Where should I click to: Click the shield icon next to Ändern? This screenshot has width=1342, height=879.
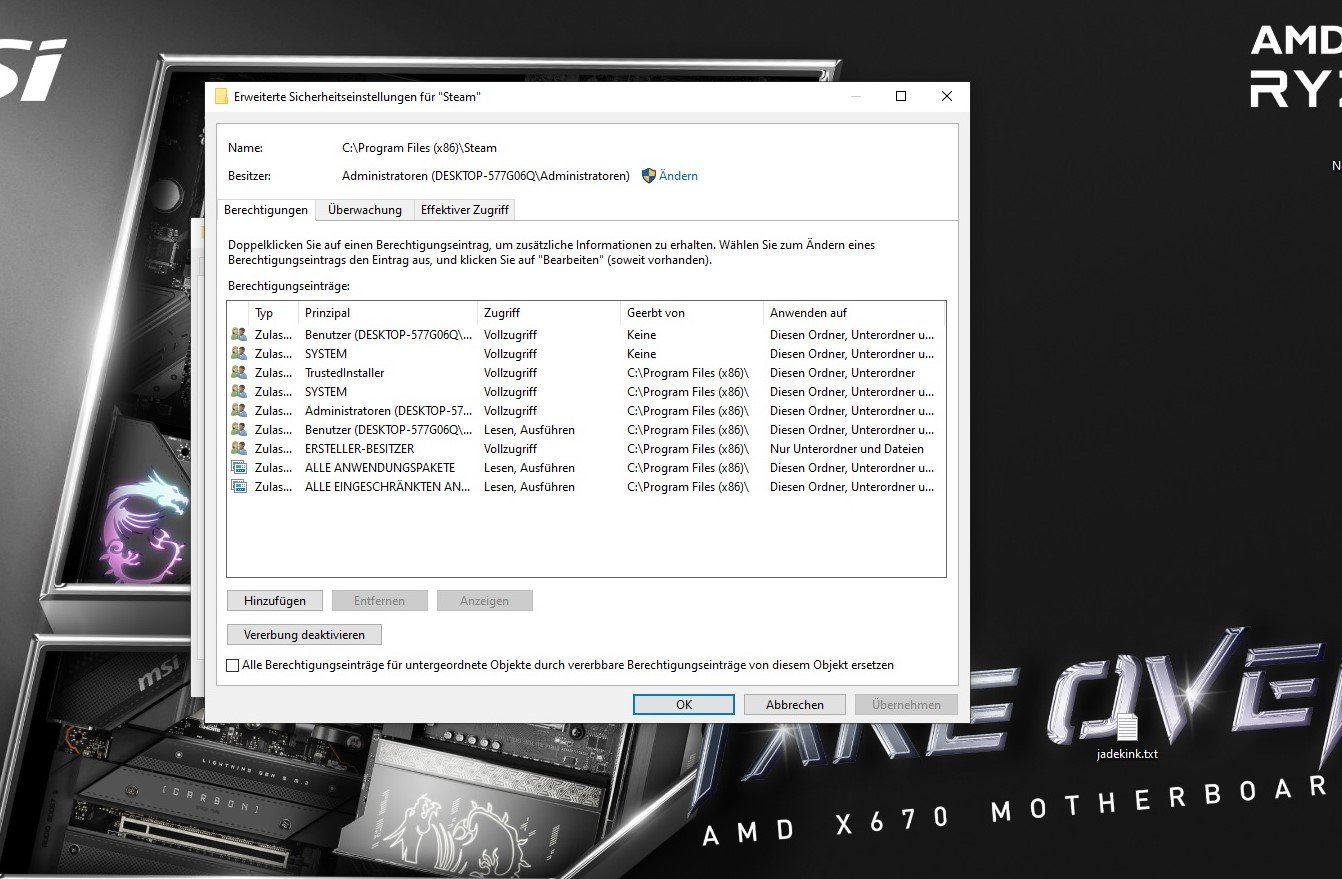[x=648, y=175]
